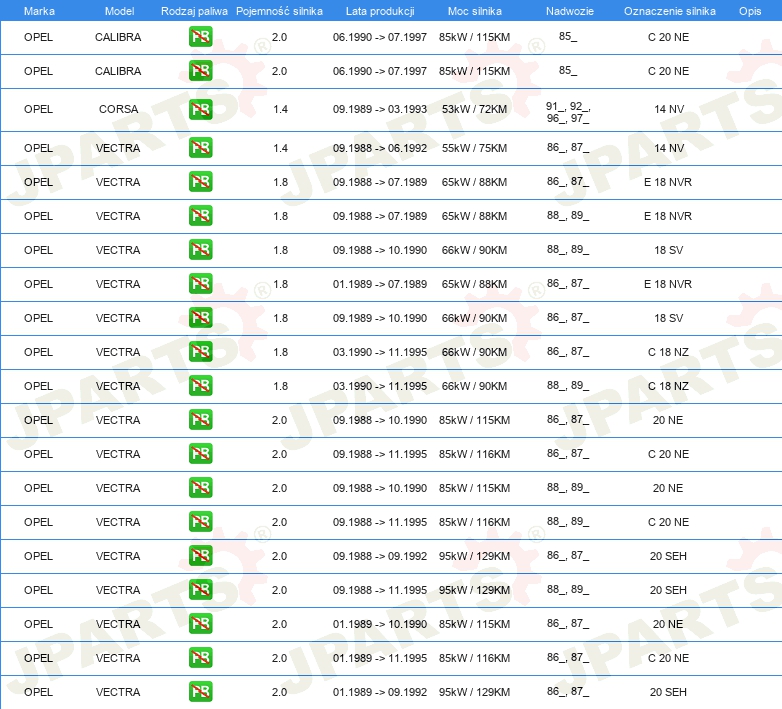Click the Rodzaj paliwa column header
The height and width of the screenshot is (709, 782).
(x=194, y=11)
